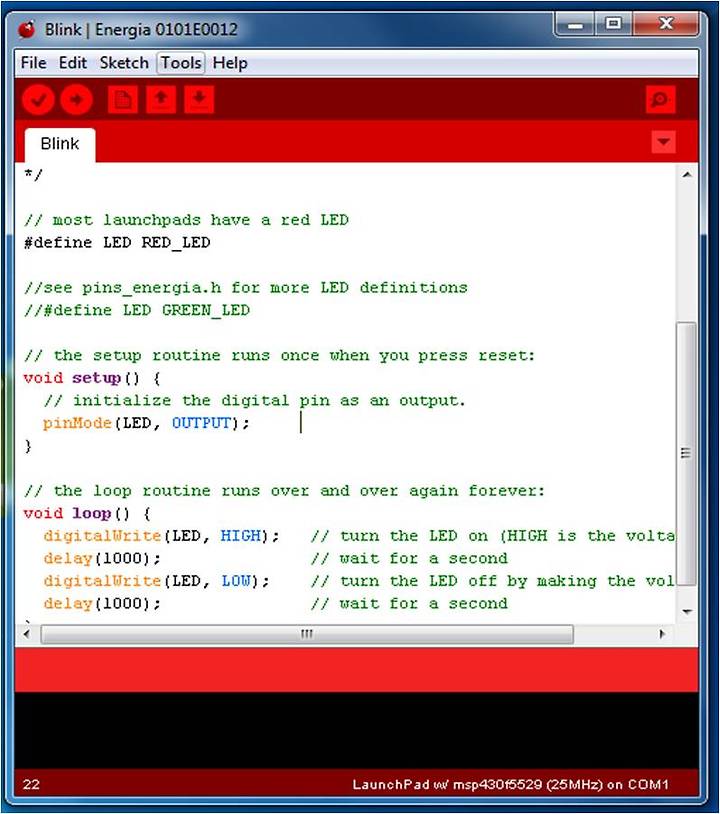Open the Tools menu

pos(181,63)
